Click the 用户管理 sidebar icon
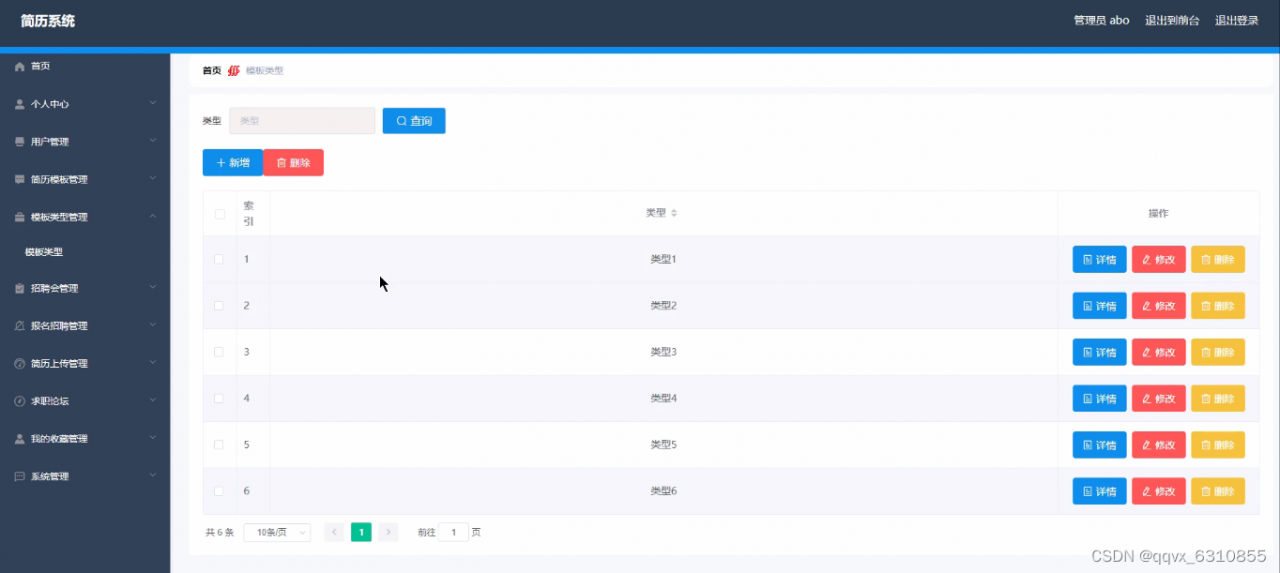This screenshot has width=1280, height=573. point(19,142)
